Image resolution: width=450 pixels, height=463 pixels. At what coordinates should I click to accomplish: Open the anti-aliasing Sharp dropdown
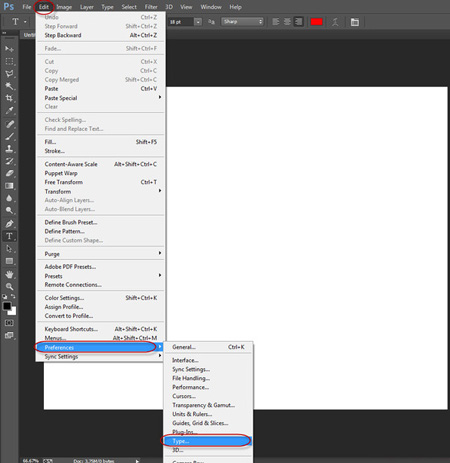243,22
